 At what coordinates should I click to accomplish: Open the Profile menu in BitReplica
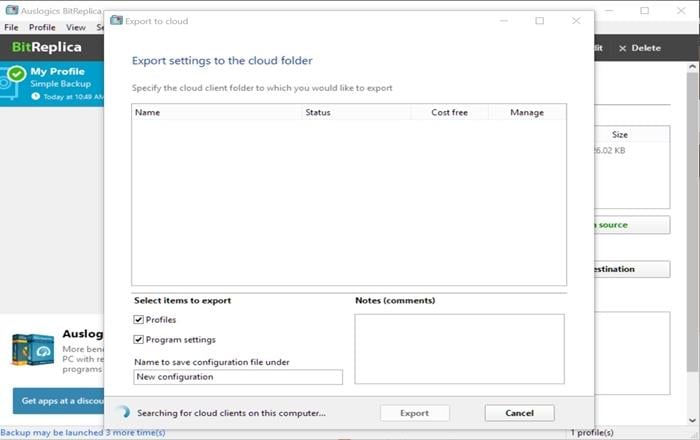point(42,27)
